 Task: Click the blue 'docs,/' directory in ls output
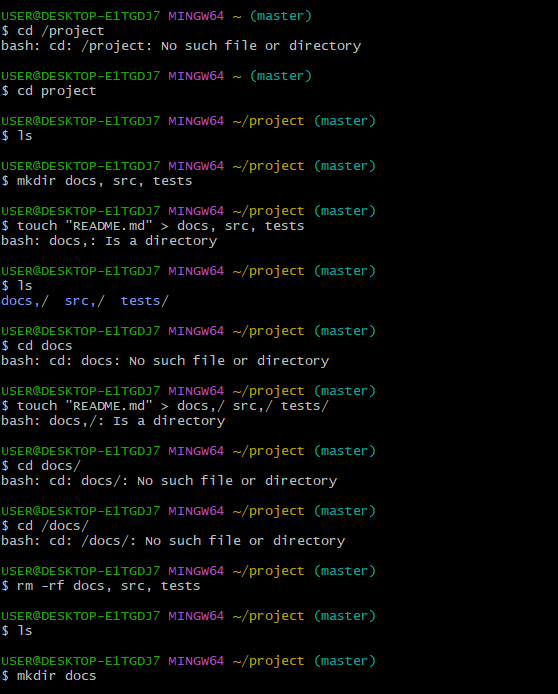(25, 301)
